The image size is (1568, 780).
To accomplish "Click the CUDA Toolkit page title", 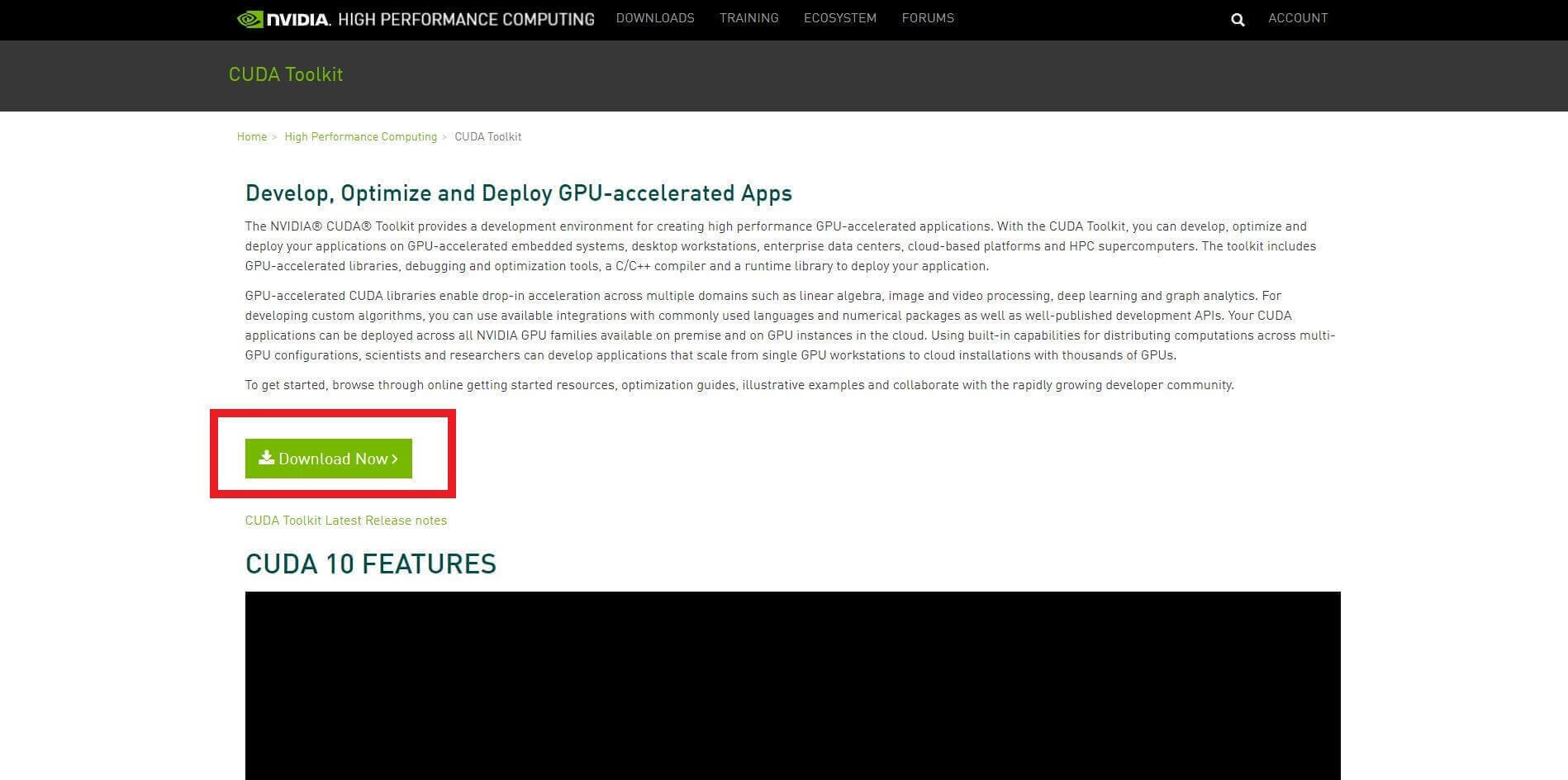I will 286,74.
